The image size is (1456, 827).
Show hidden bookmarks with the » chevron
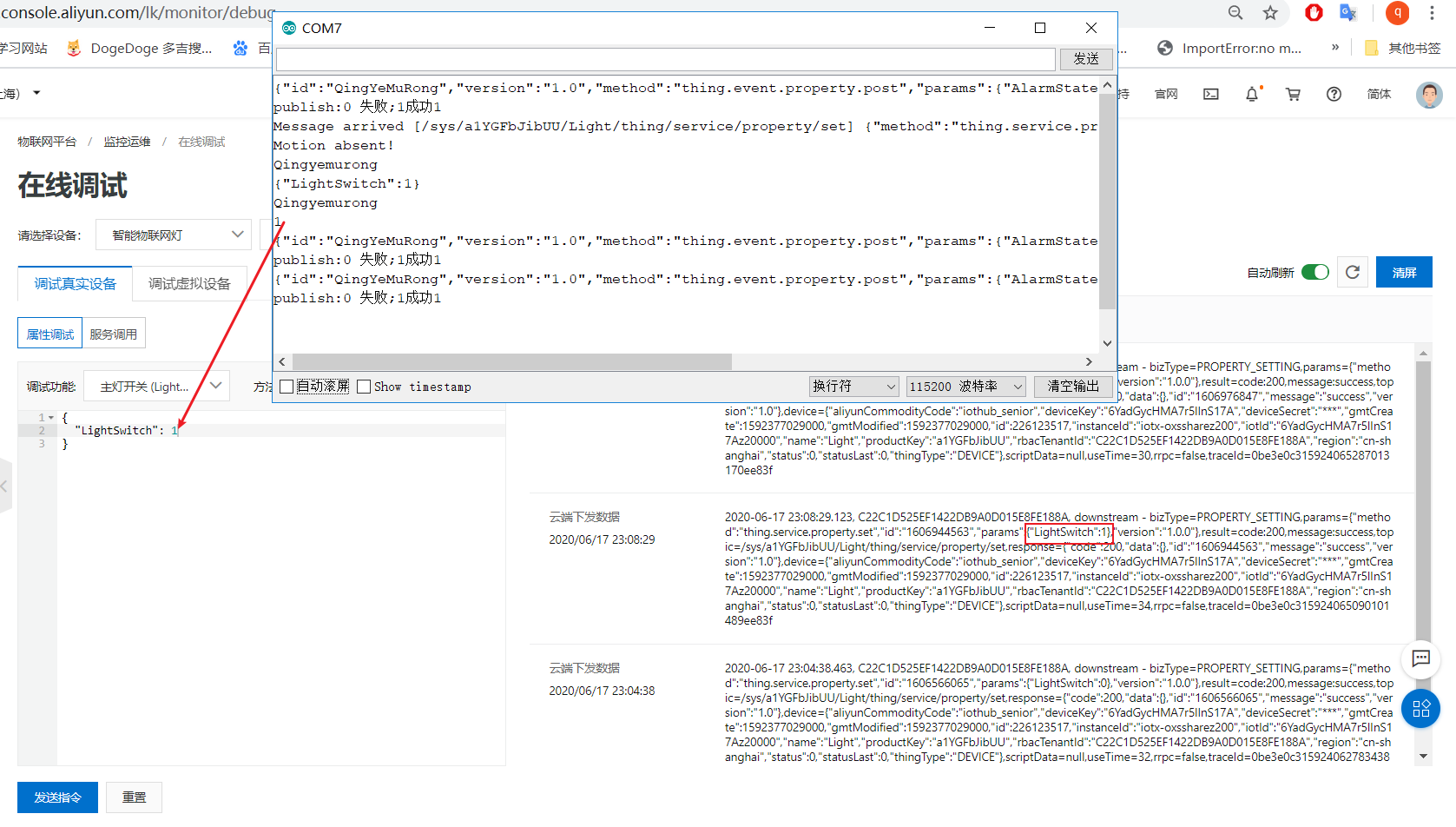pos(1335,48)
